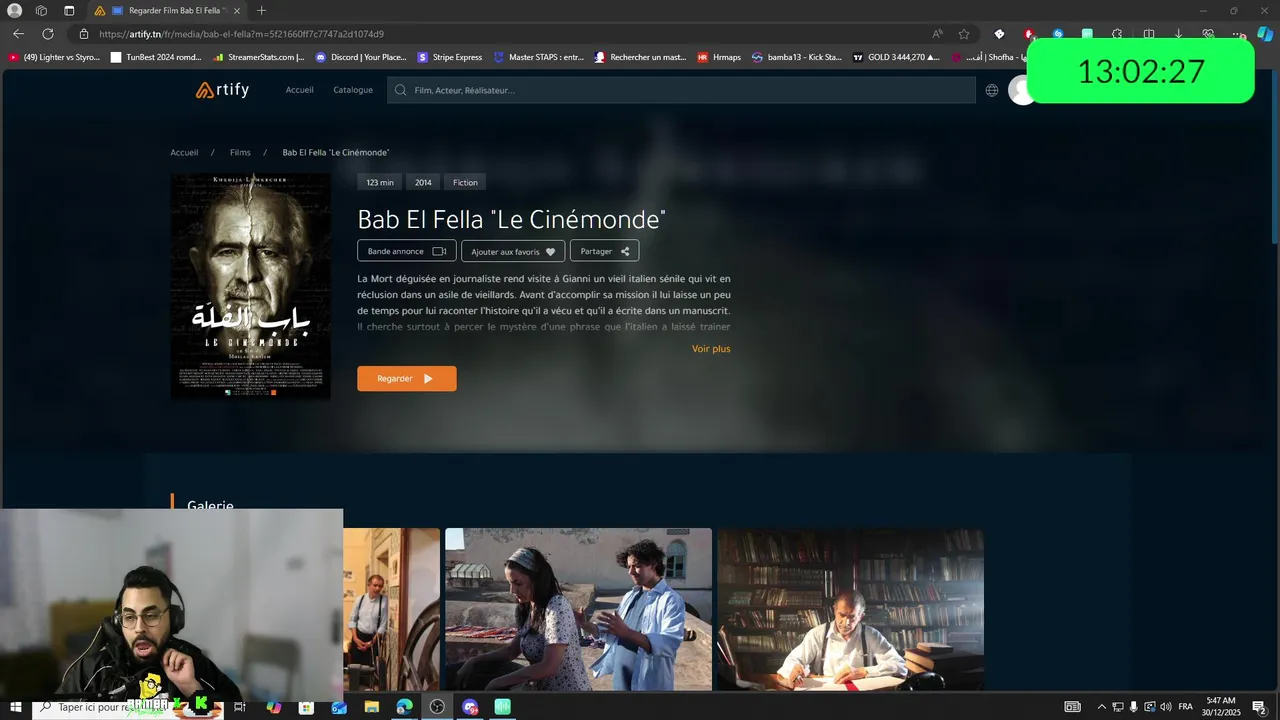Open gallery image of man writing at desk
The width and height of the screenshot is (1280, 720).
(850, 609)
